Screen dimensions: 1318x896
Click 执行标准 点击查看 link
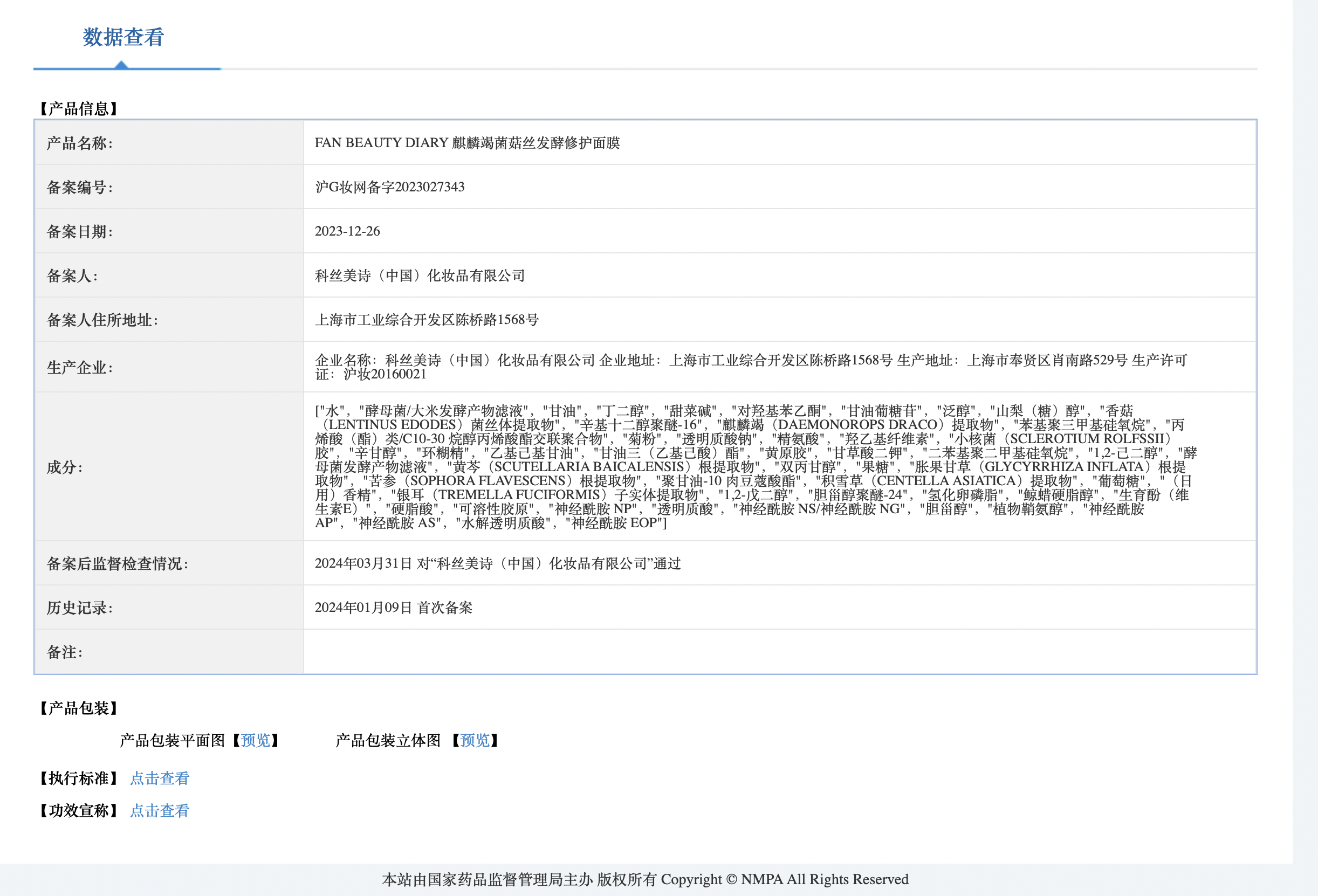pyautogui.click(x=160, y=778)
